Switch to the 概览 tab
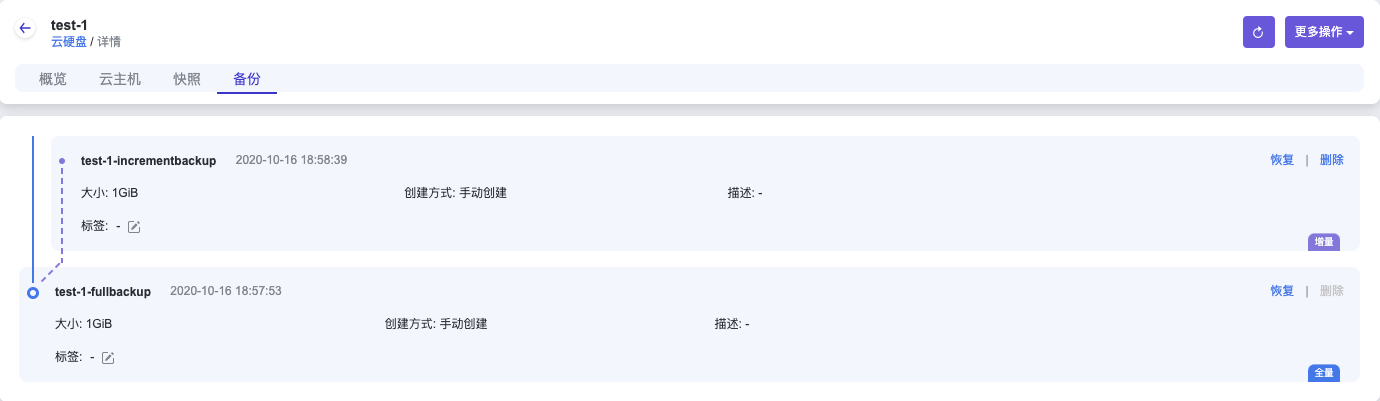 point(53,79)
